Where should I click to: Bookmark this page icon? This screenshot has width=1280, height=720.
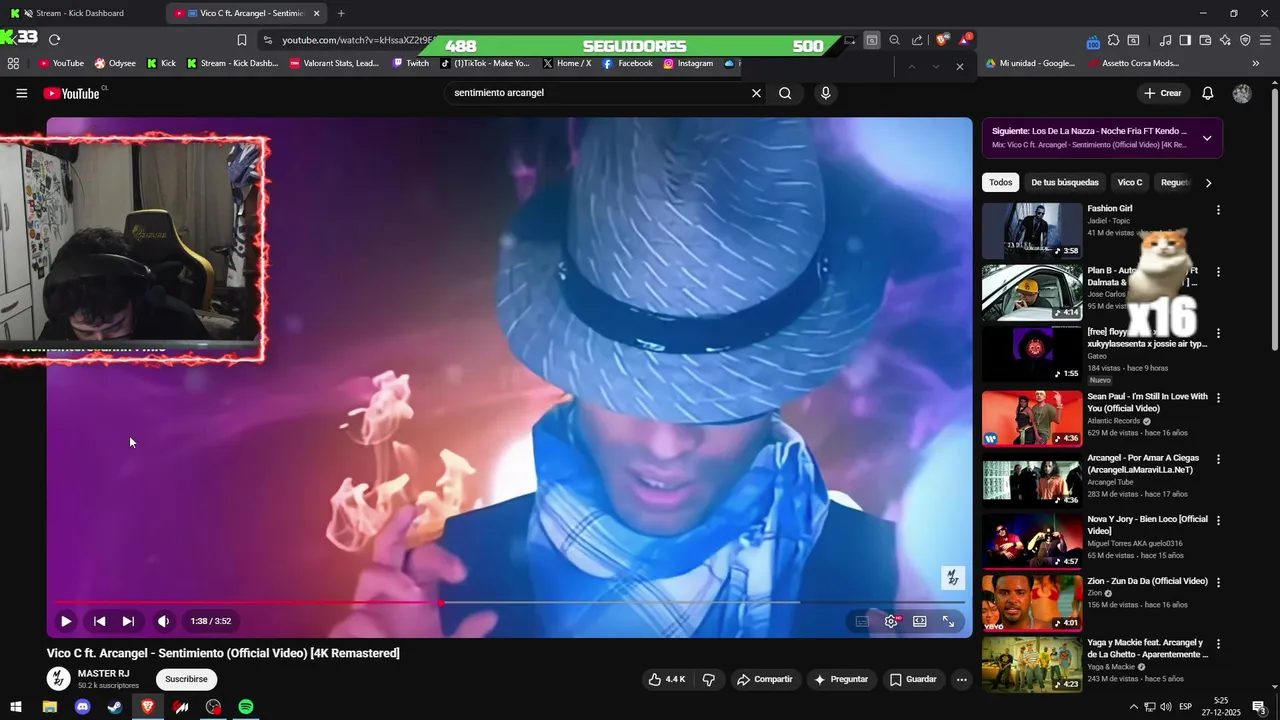coord(242,40)
